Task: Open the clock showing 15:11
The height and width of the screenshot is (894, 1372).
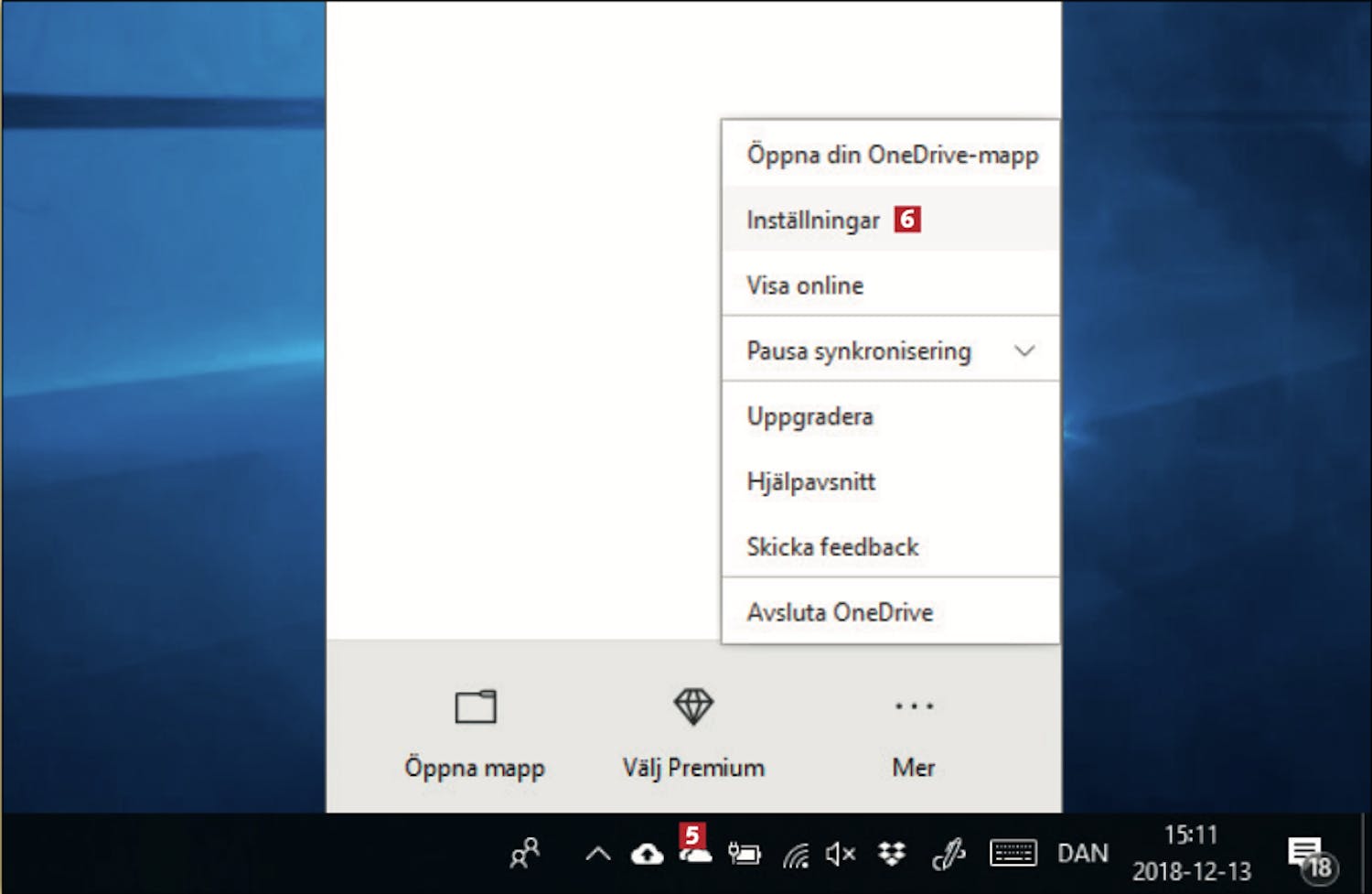Action: tap(1191, 835)
